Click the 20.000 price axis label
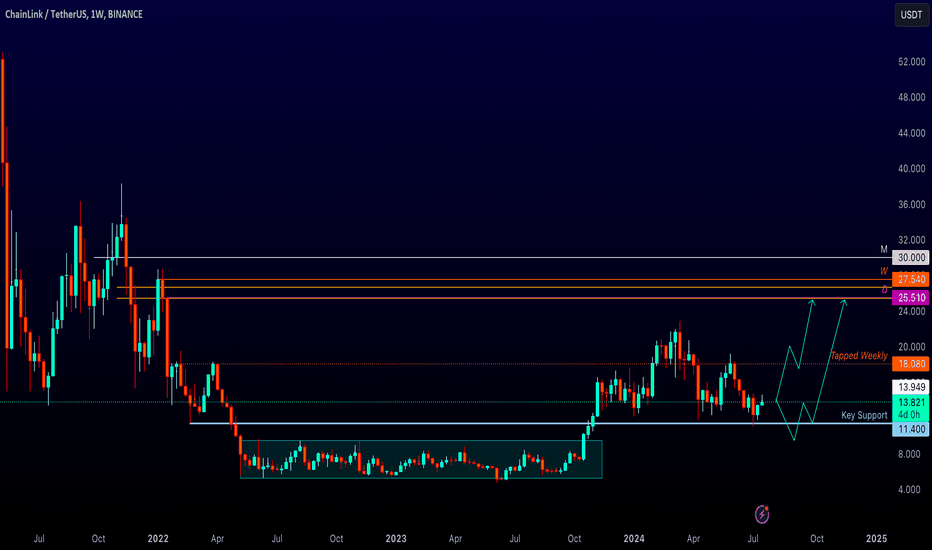The height and width of the screenshot is (550, 932). click(912, 347)
